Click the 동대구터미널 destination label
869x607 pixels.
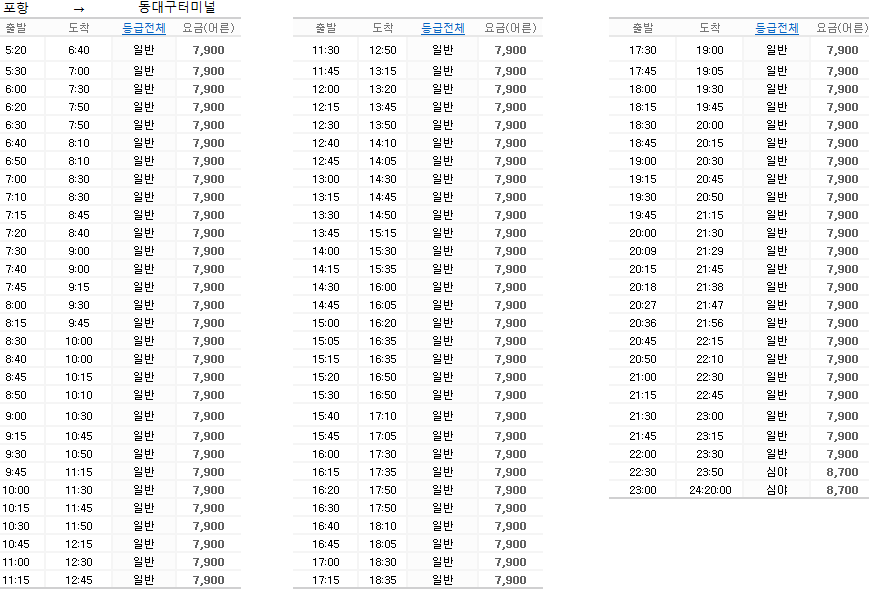pyautogui.click(x=176, y=7)
